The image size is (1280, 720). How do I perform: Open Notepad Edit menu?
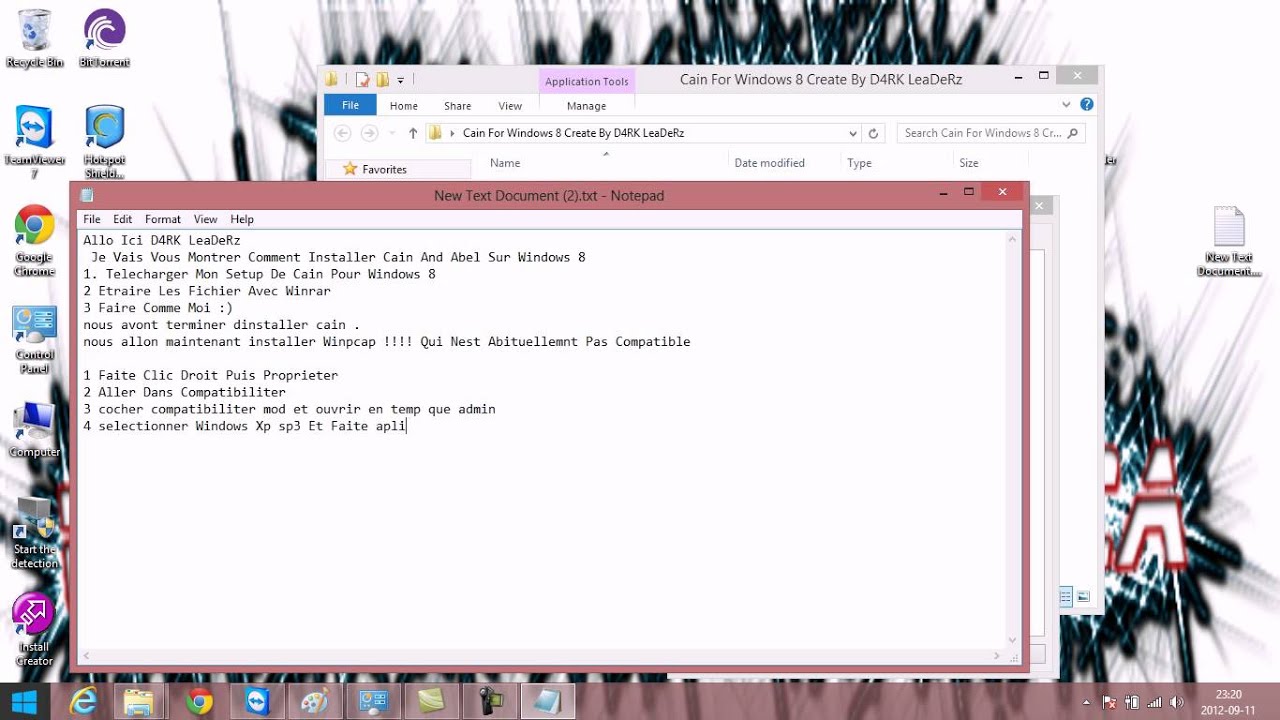click(x=122, y=219)
